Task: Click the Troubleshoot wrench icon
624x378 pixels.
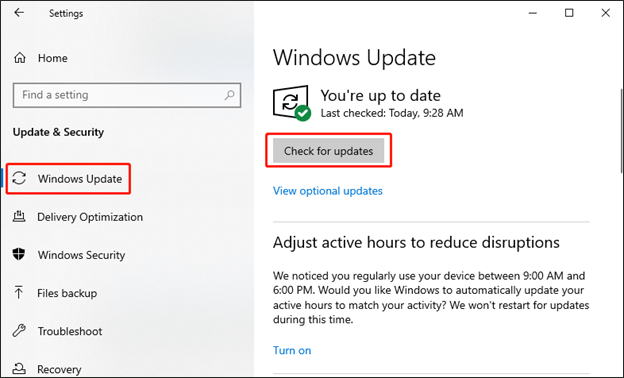Action: coord(19,331)
